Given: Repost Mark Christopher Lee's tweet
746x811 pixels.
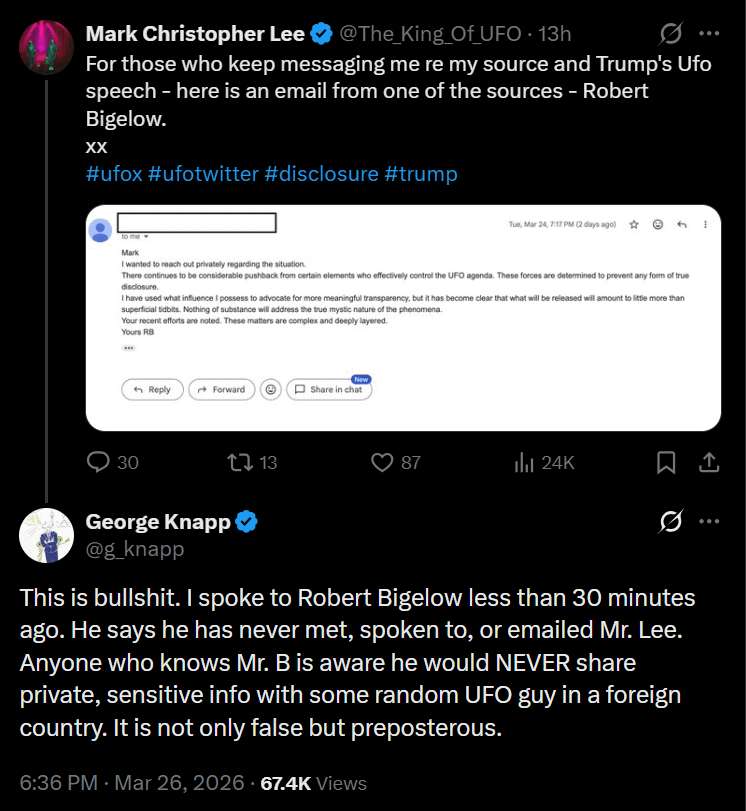Looking at the screenshot, I should pos(239,462).
